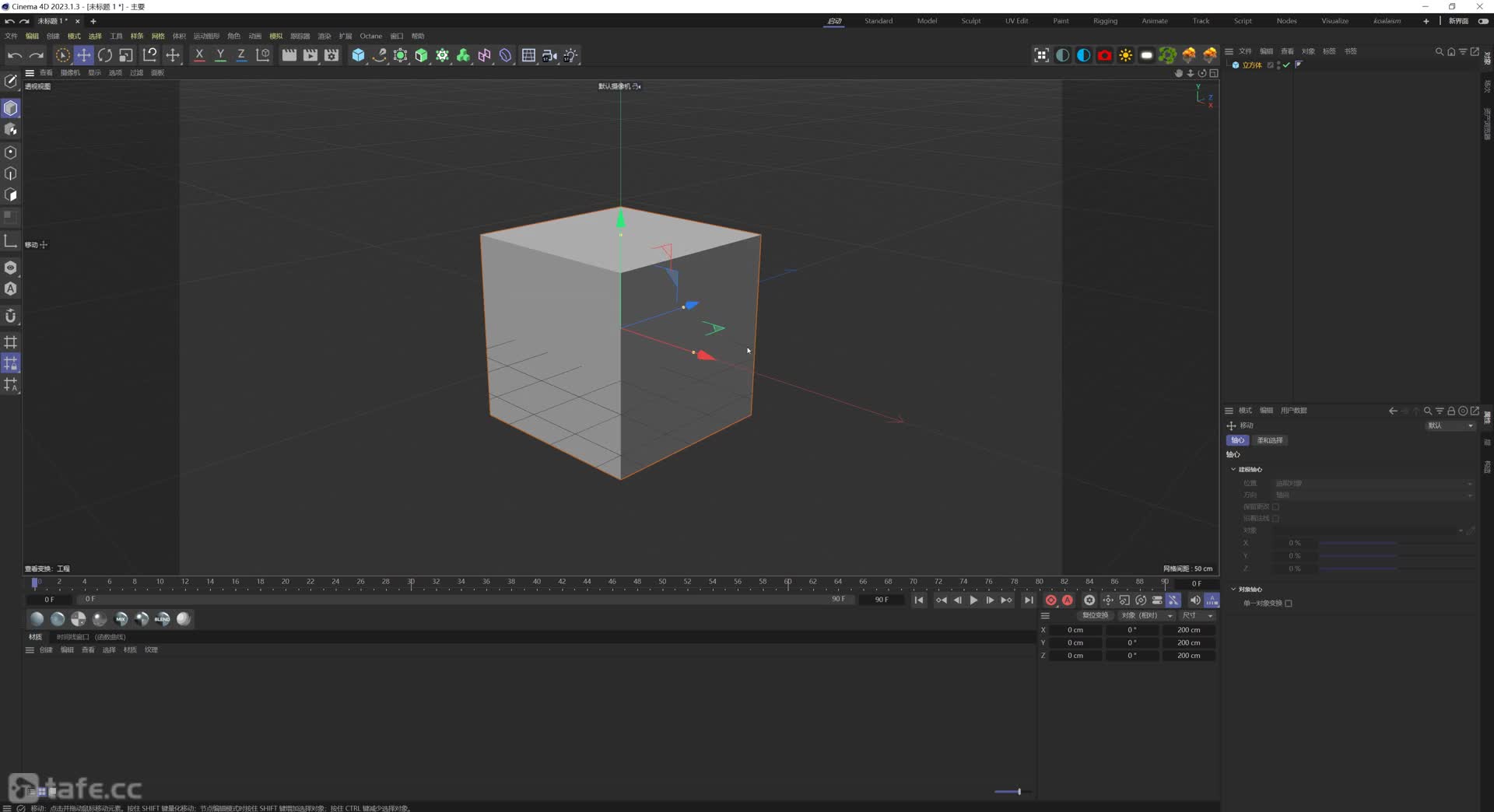Image resolution: width=1494 pixels, height=812 pixels.
Task: Click frame 30 on the timeline ruler
Action: coord(411,583)
